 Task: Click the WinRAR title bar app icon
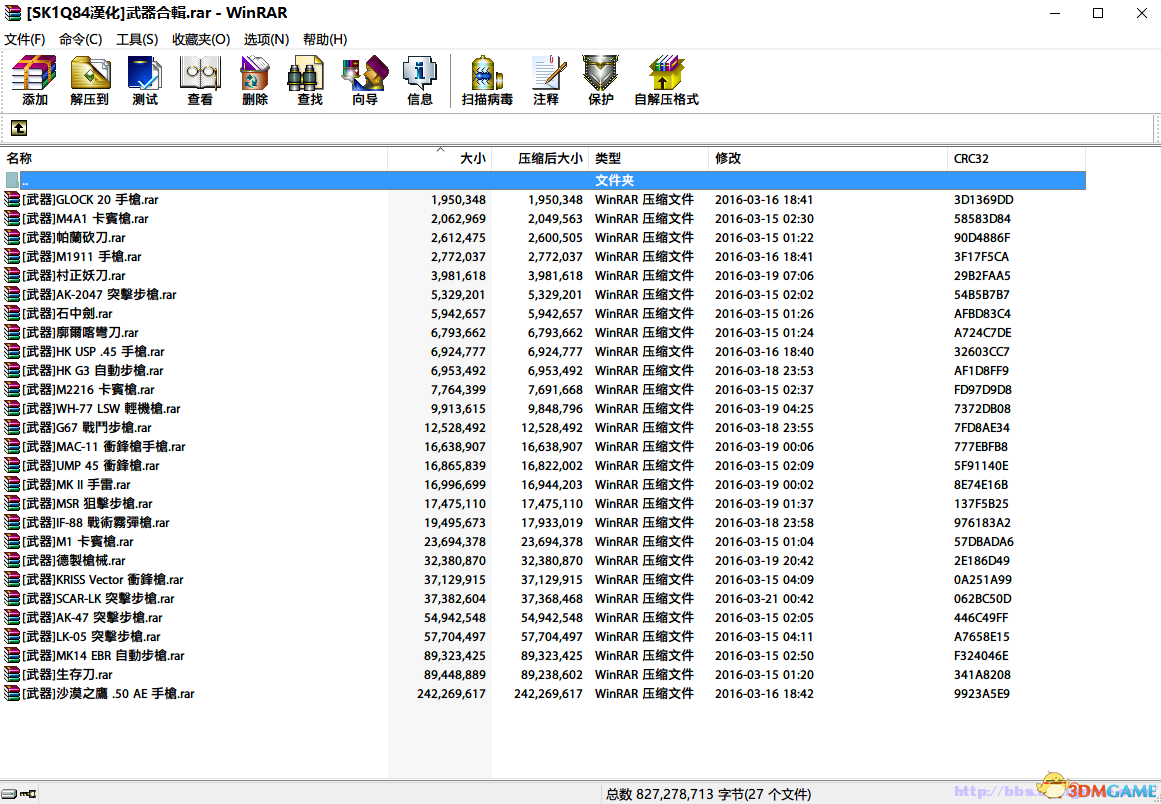click(13, 13)
